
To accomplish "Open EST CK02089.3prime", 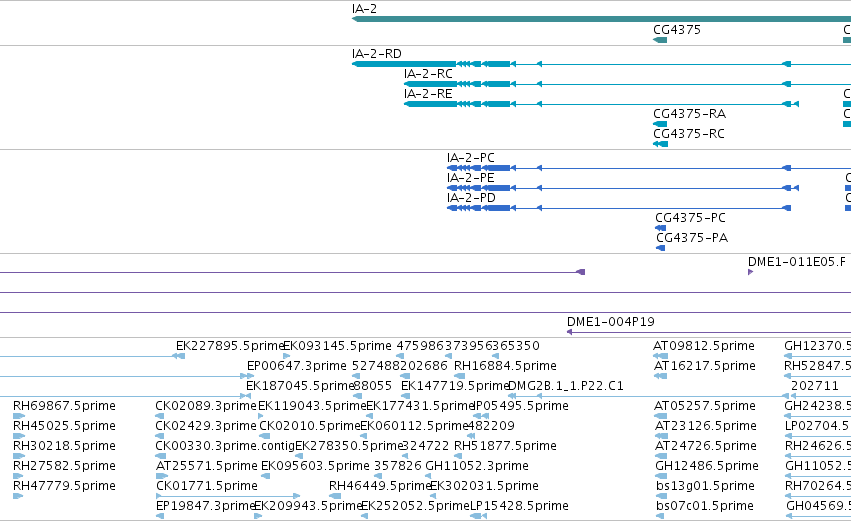I will click(206, 406).
